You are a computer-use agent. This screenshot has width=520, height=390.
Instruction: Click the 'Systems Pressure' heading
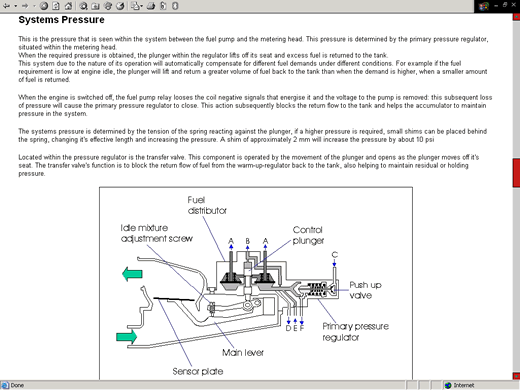(x=61, y=20)
